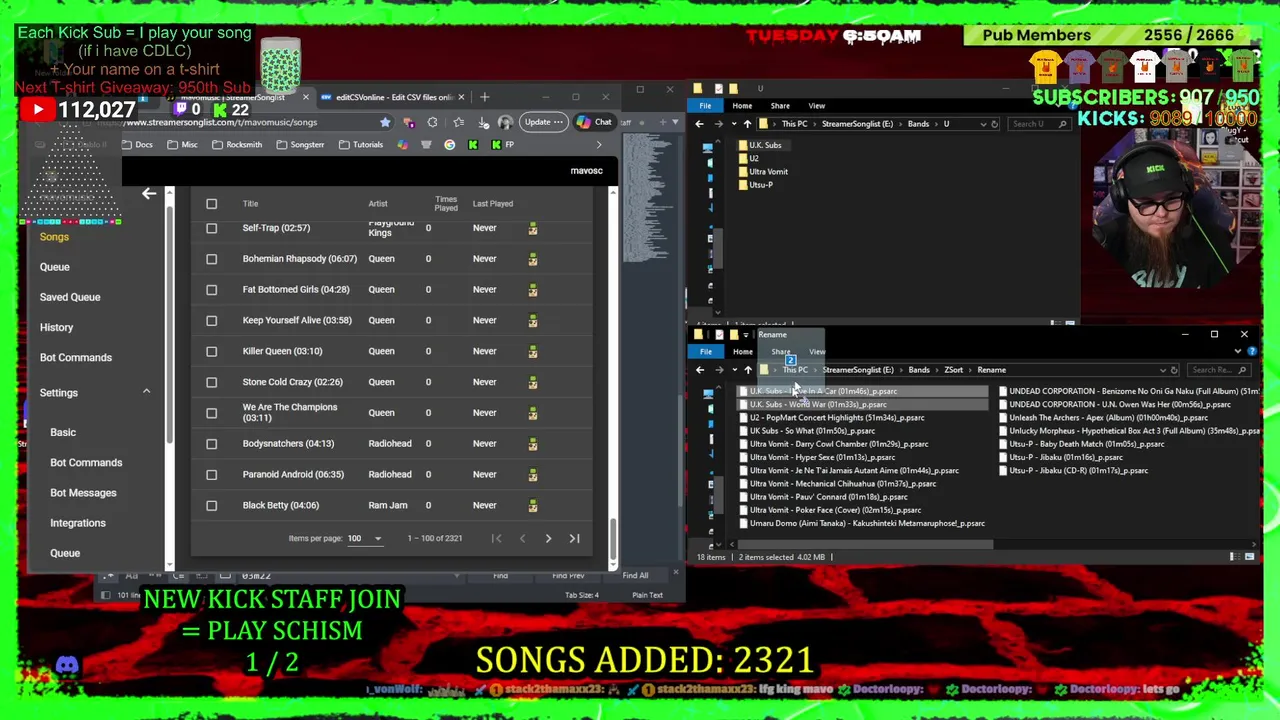This screenshot has width=1280, height=720.
Task: Check the Black Betty checkbox
Action: click(211, 505)
